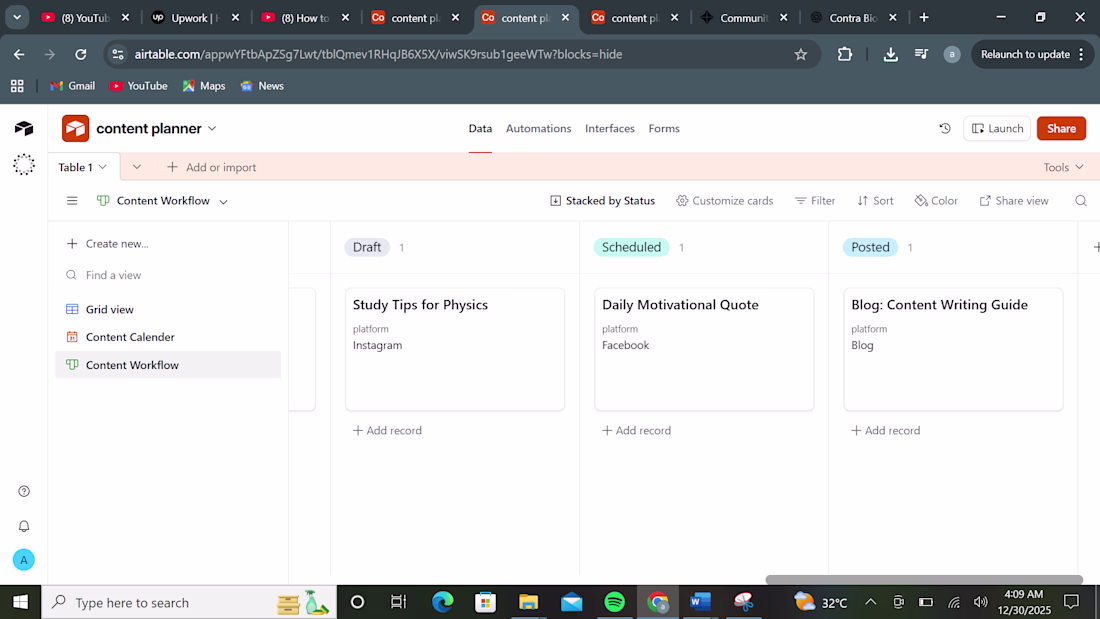
Task: Switch to Interfaces tab
Action: pyautogui.click(x=610, y=128)
